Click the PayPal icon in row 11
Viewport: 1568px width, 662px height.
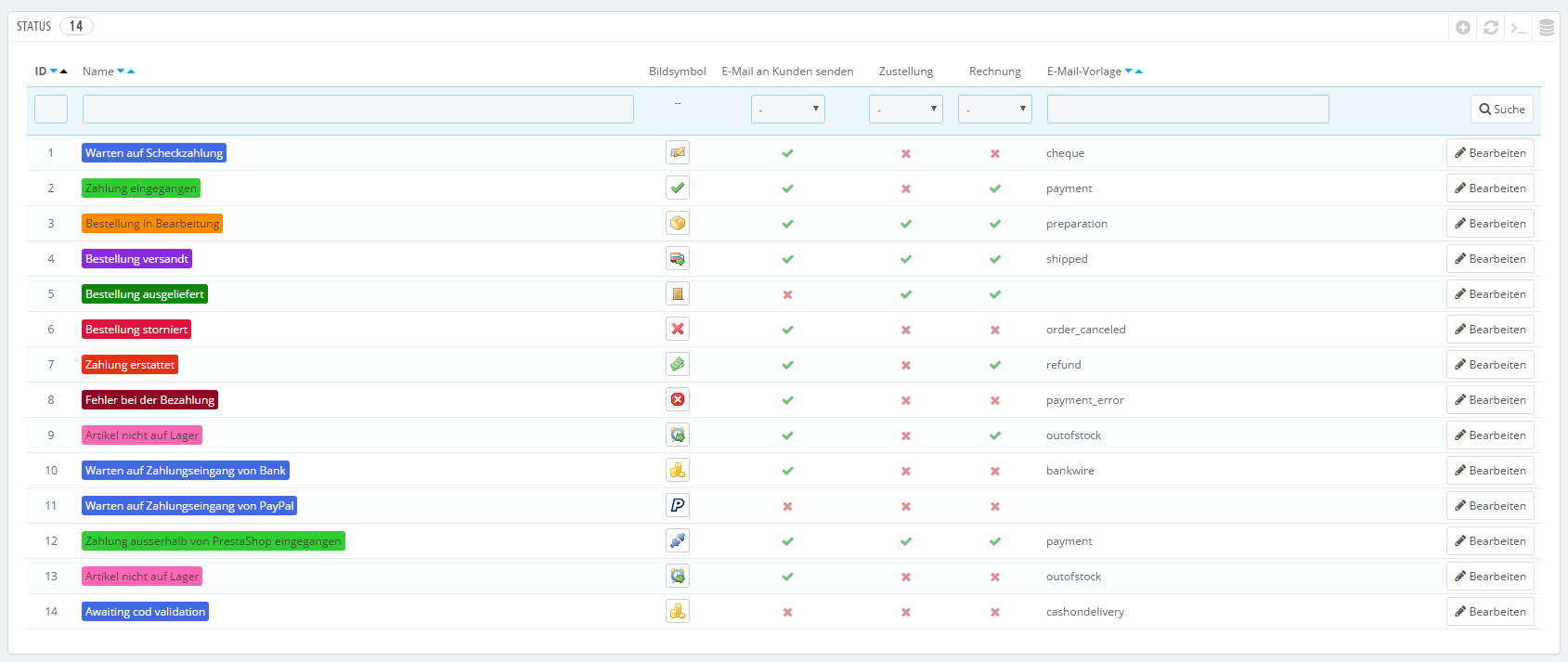coord(678,506)
